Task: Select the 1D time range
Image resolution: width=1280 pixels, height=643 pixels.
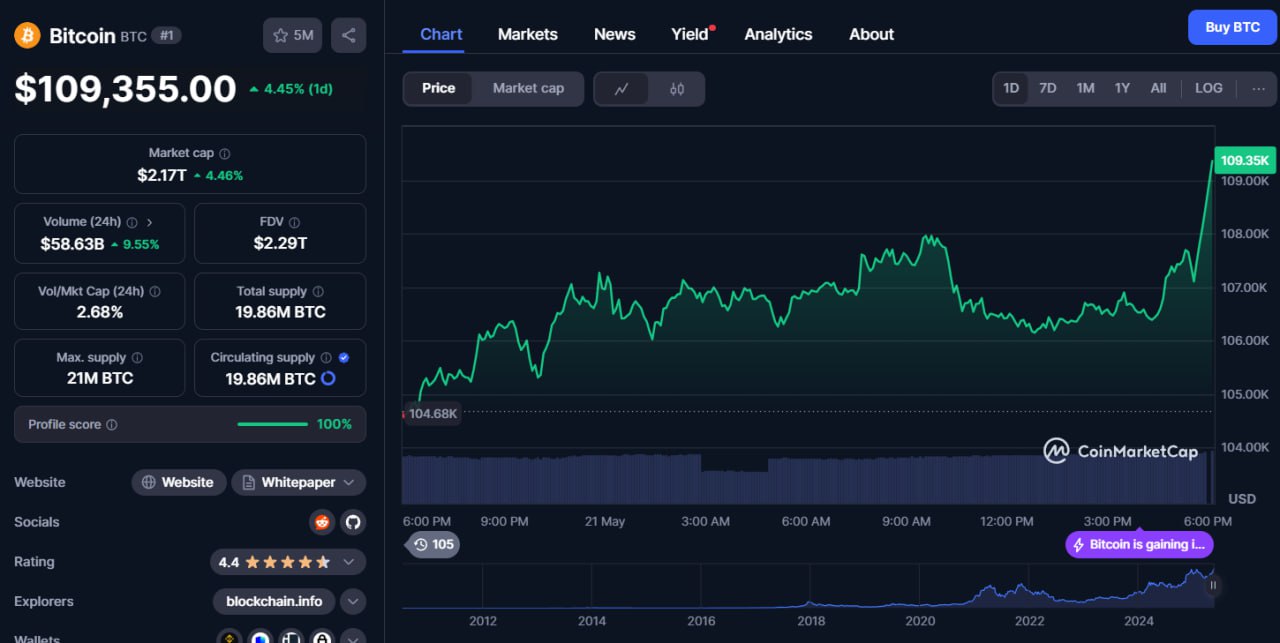Action: pyautogui.click(x=1011, y=88)
